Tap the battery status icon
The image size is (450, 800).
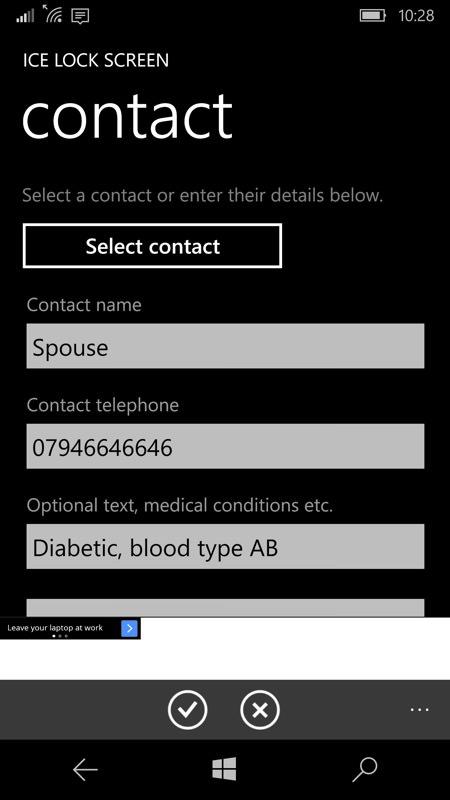tap(373, 16)
